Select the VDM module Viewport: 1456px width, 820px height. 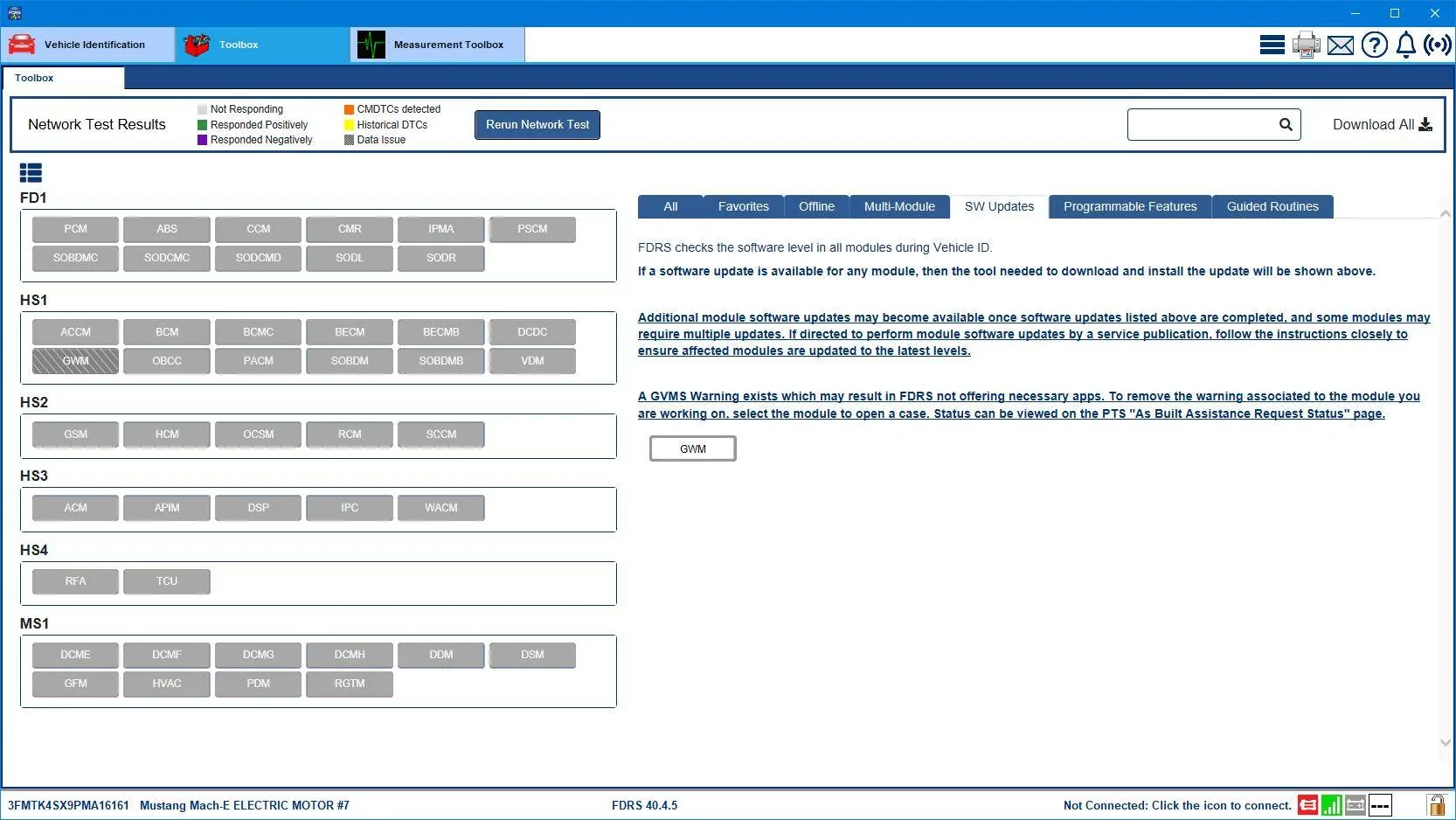(x=532, y=361)
